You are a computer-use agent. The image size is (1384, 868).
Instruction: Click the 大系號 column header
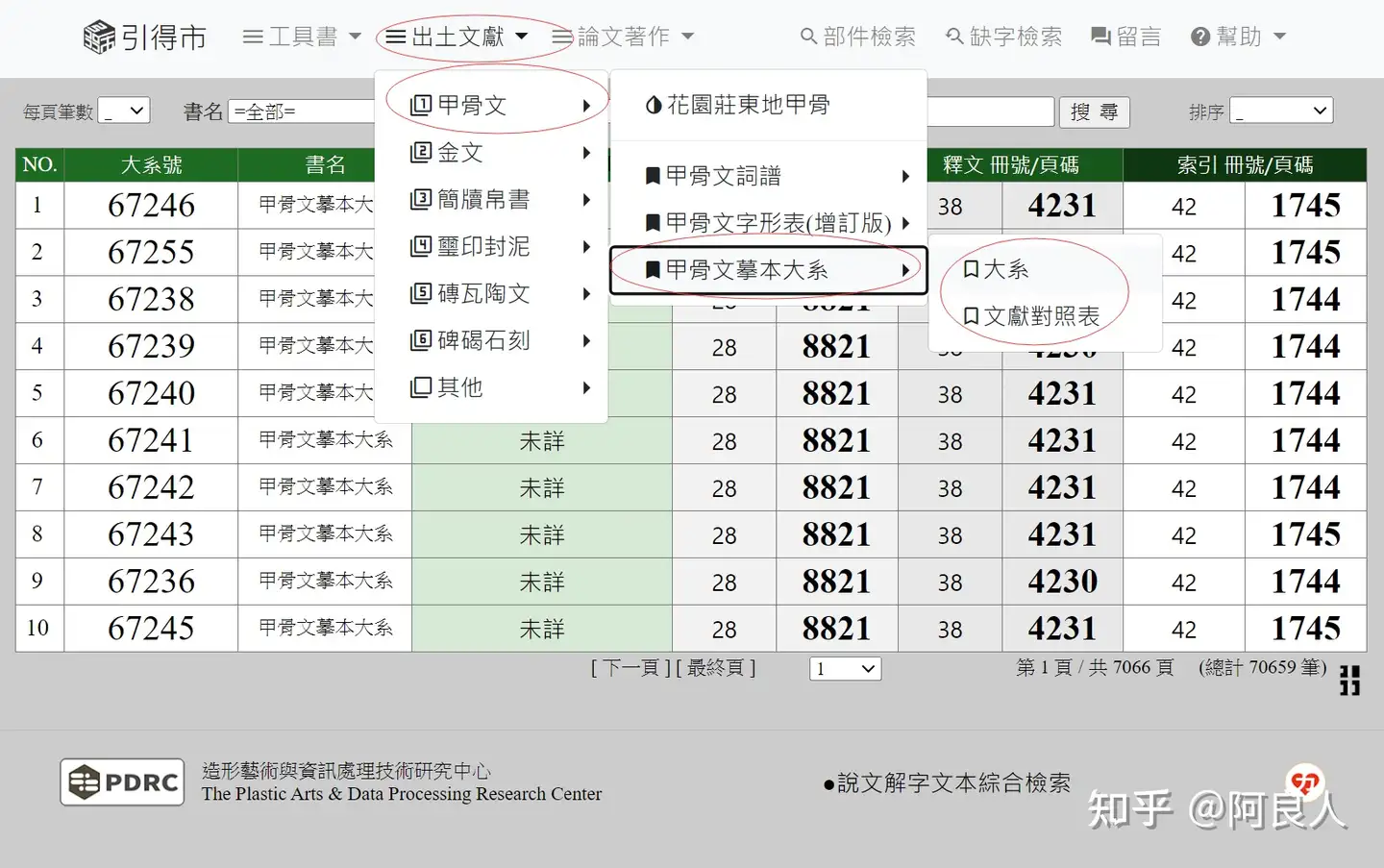[151, 164]
